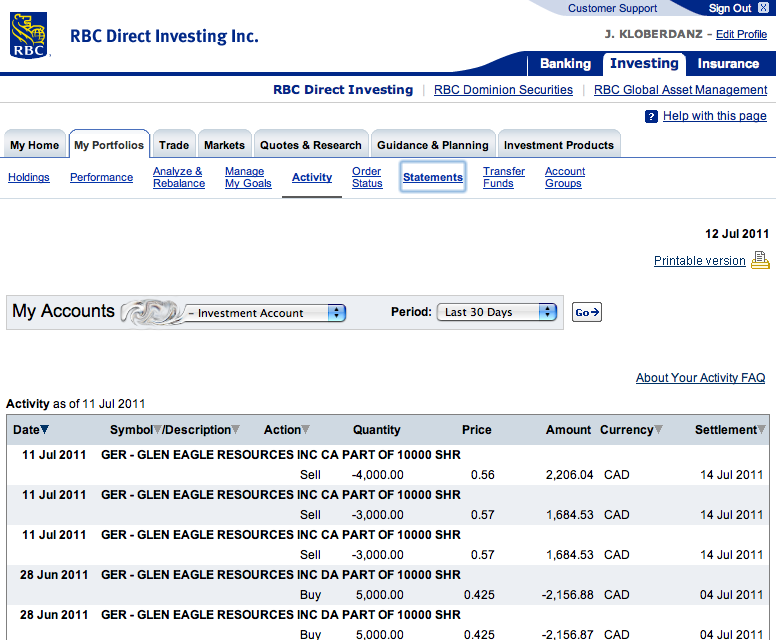This screenshot has height=640, width=776.
Task: Open the Statements link
Action: coord(433,177)
